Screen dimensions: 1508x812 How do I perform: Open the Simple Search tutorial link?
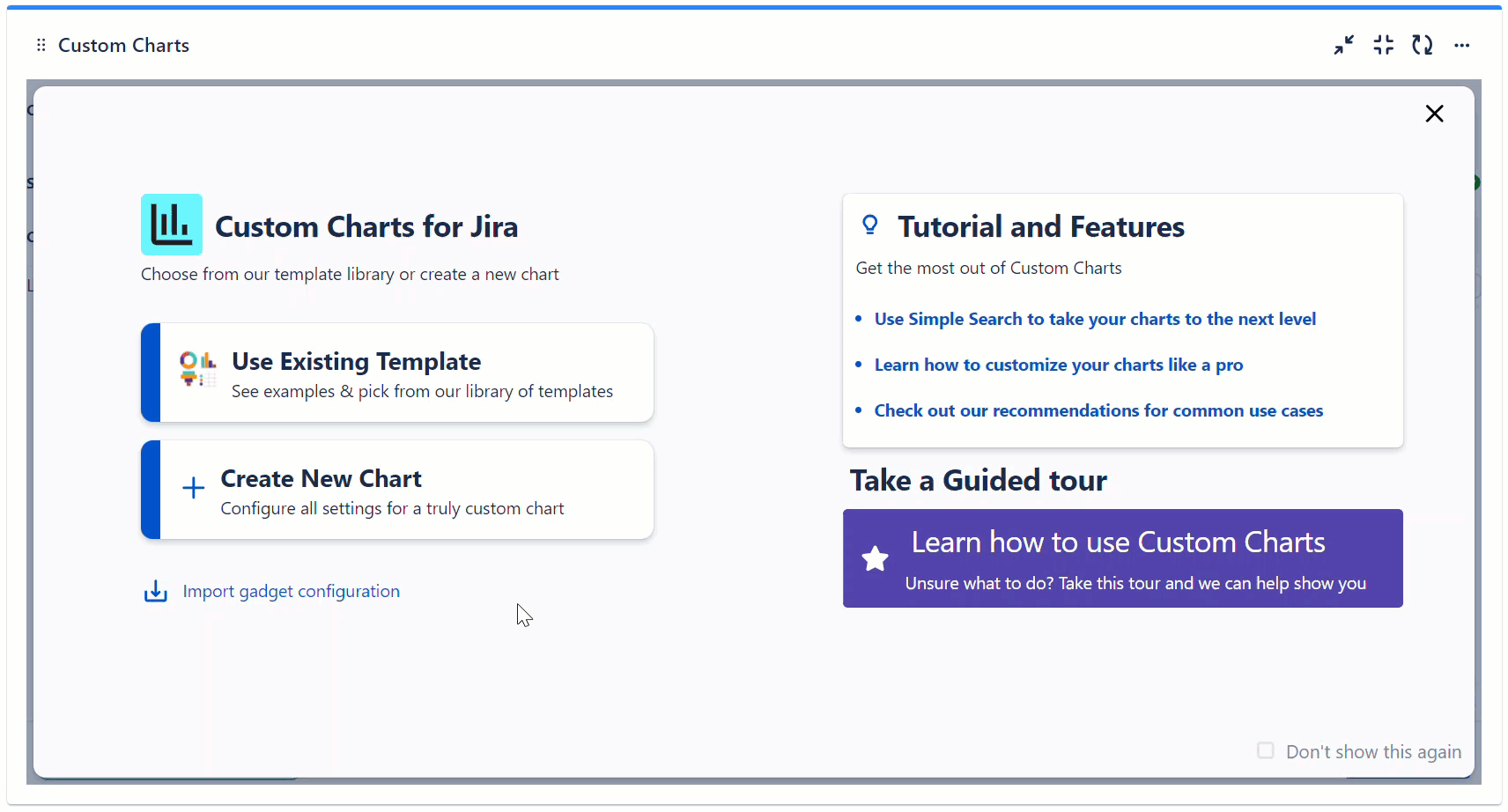(1094, 319)
